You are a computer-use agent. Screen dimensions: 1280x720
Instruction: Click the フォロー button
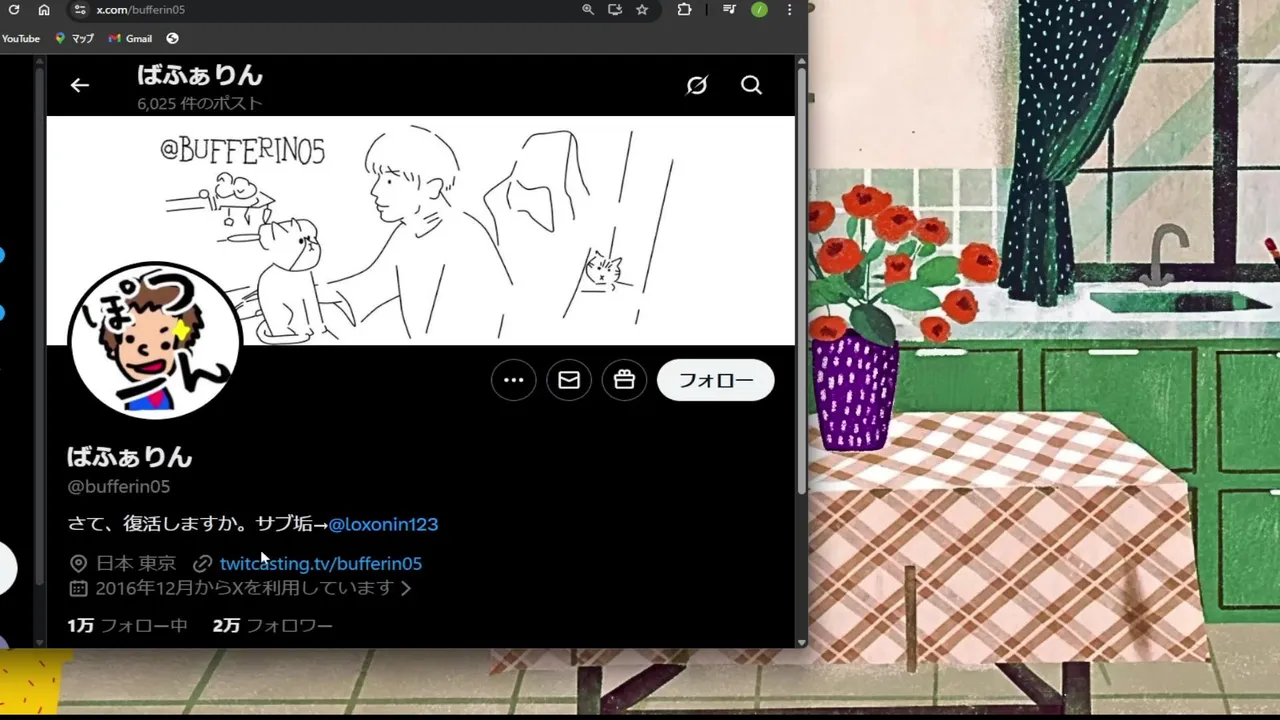716,380
